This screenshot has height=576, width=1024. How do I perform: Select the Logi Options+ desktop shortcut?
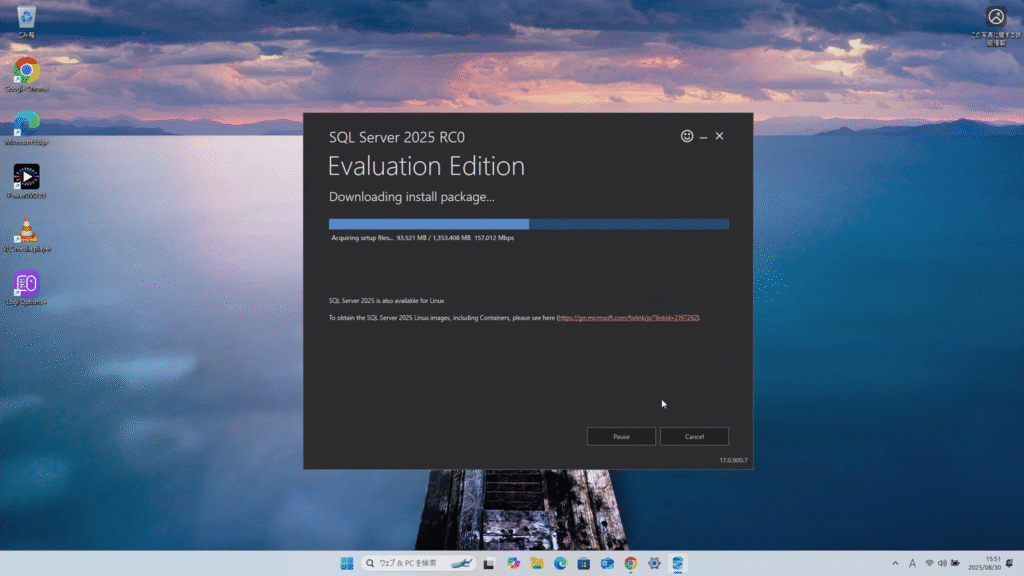pyautogui.click(x=27, y=289)
